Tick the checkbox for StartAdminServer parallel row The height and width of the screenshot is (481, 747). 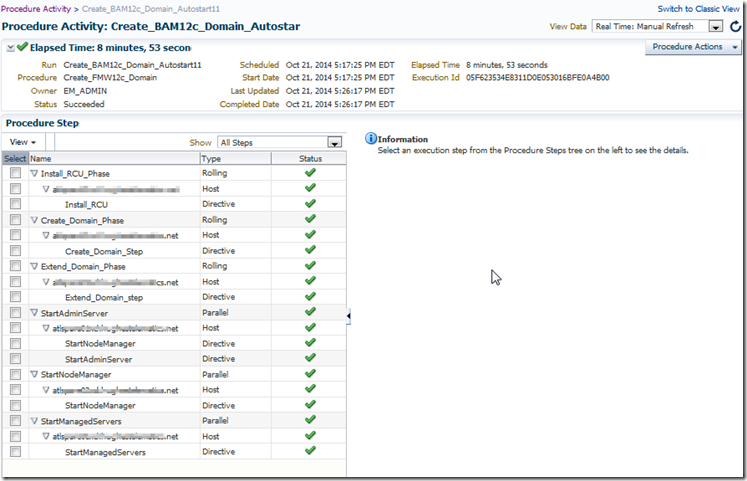15,312
